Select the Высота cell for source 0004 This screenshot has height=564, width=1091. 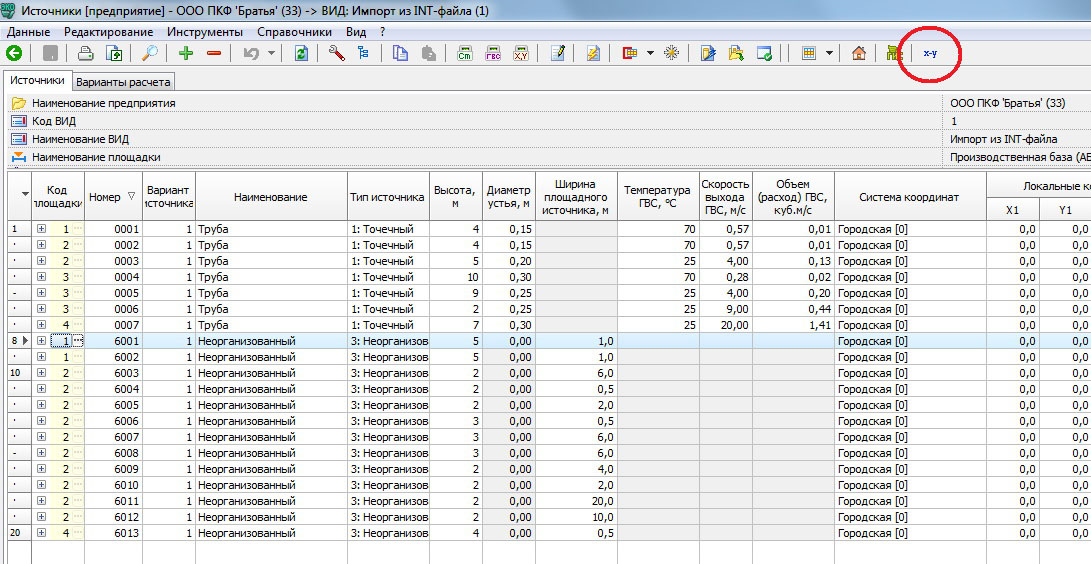(455, 277)
